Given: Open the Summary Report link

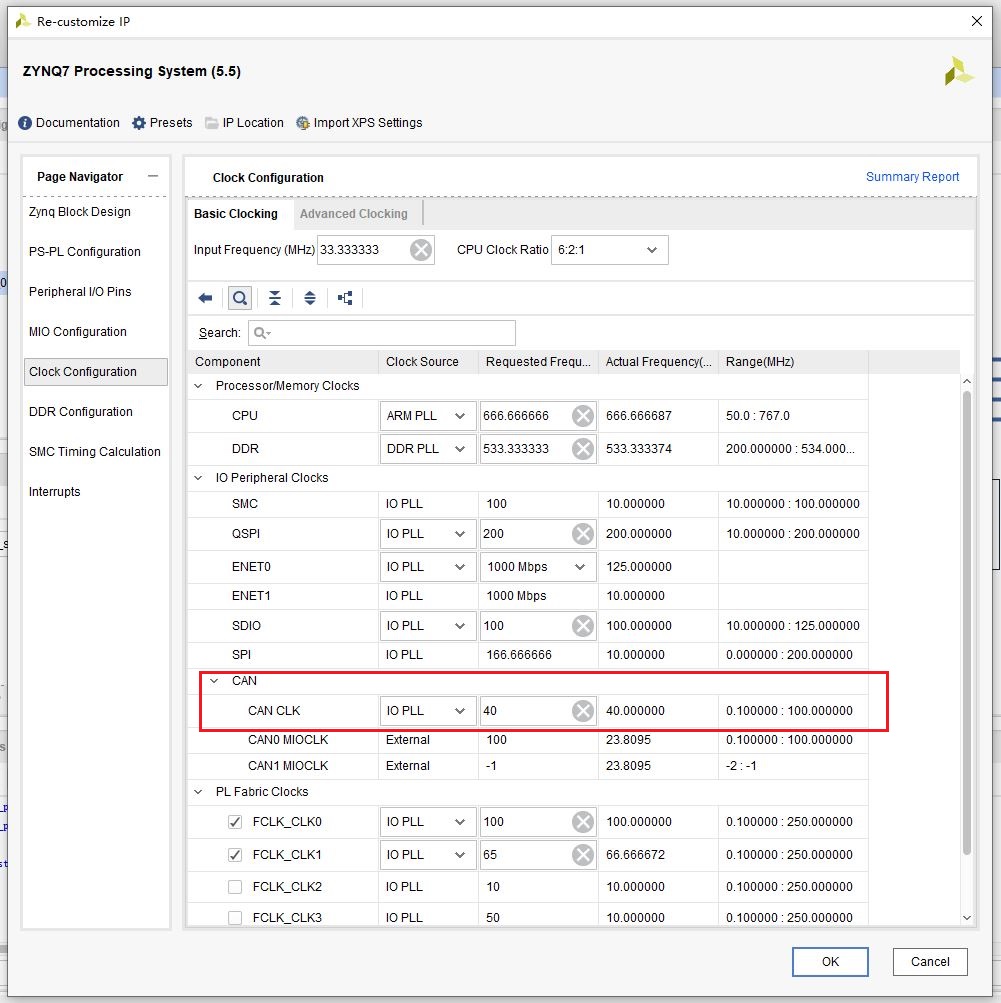Looking at the screenshot, I should [912, 177].
